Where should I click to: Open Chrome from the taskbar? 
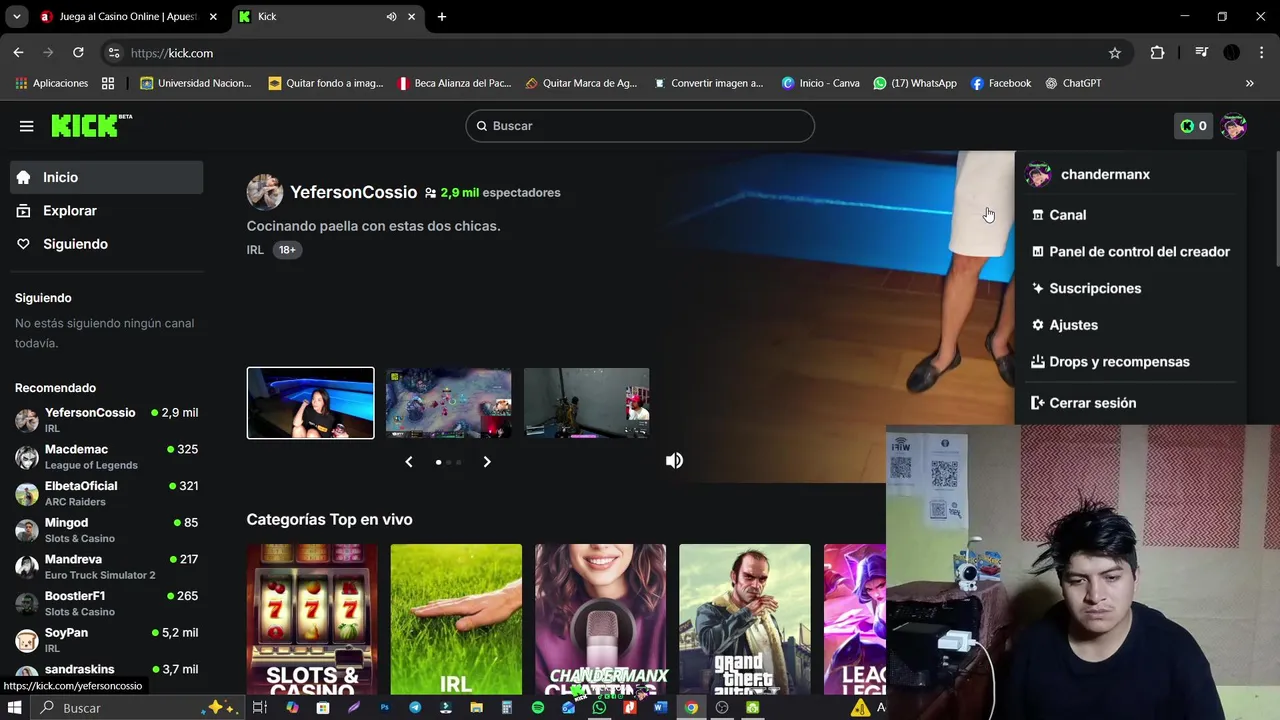[691, 707]
